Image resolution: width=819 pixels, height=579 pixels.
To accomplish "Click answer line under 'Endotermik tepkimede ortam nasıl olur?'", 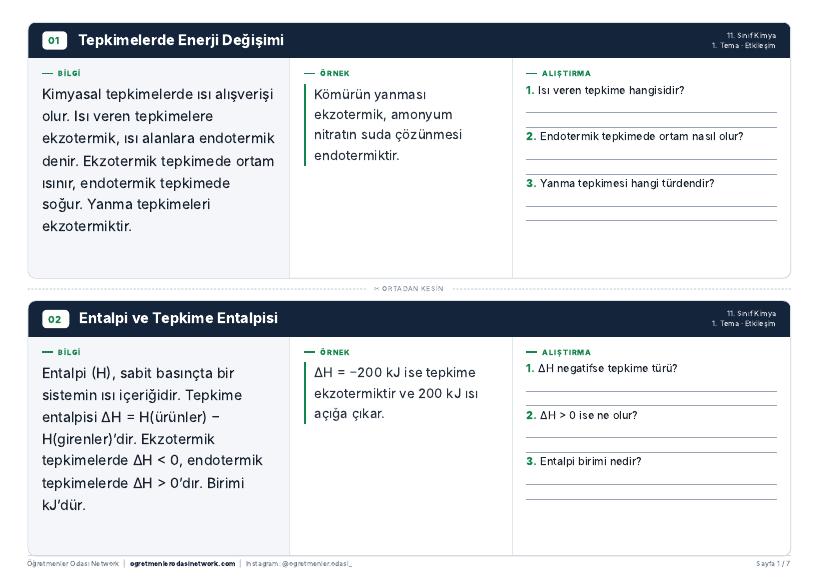I will pyautogui.click(x=651, y=159).
